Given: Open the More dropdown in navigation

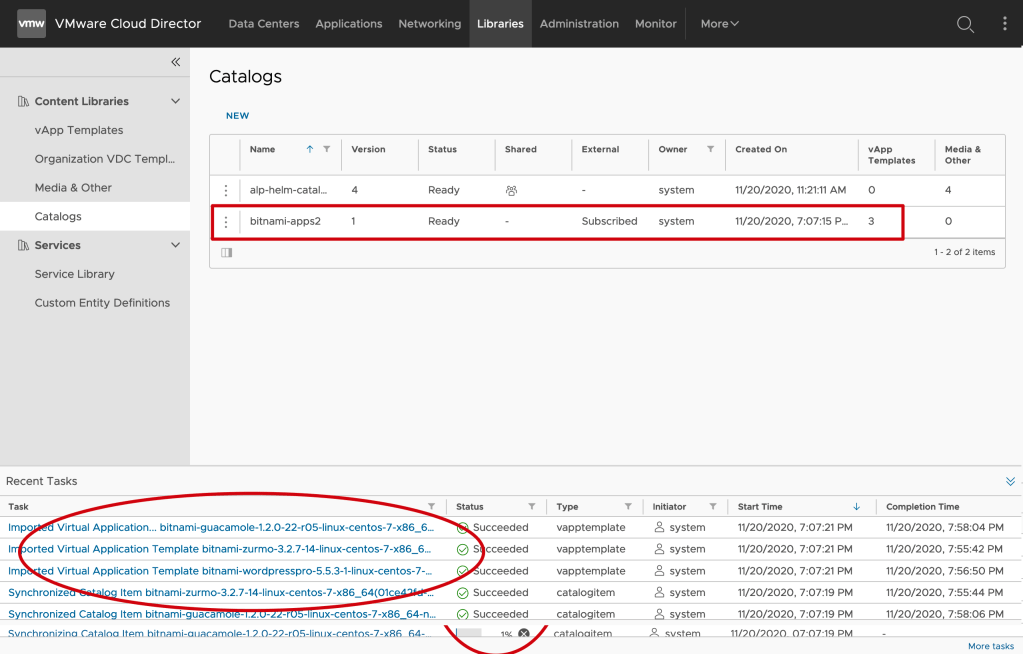Looking at the screenshot, I should tap(719, 24).
